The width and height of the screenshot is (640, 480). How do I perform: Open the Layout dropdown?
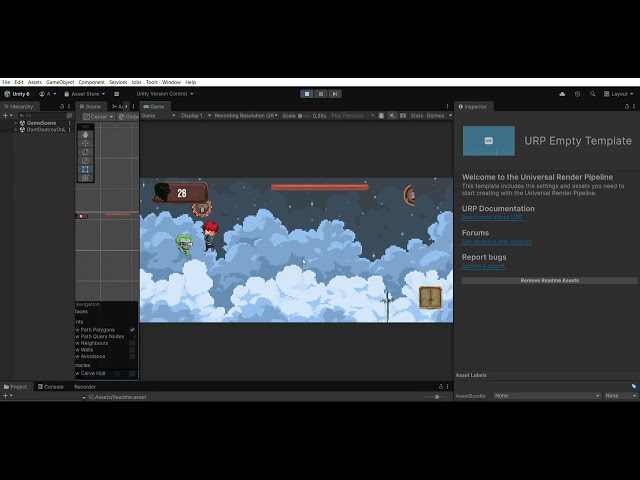(x=618, y=94)
